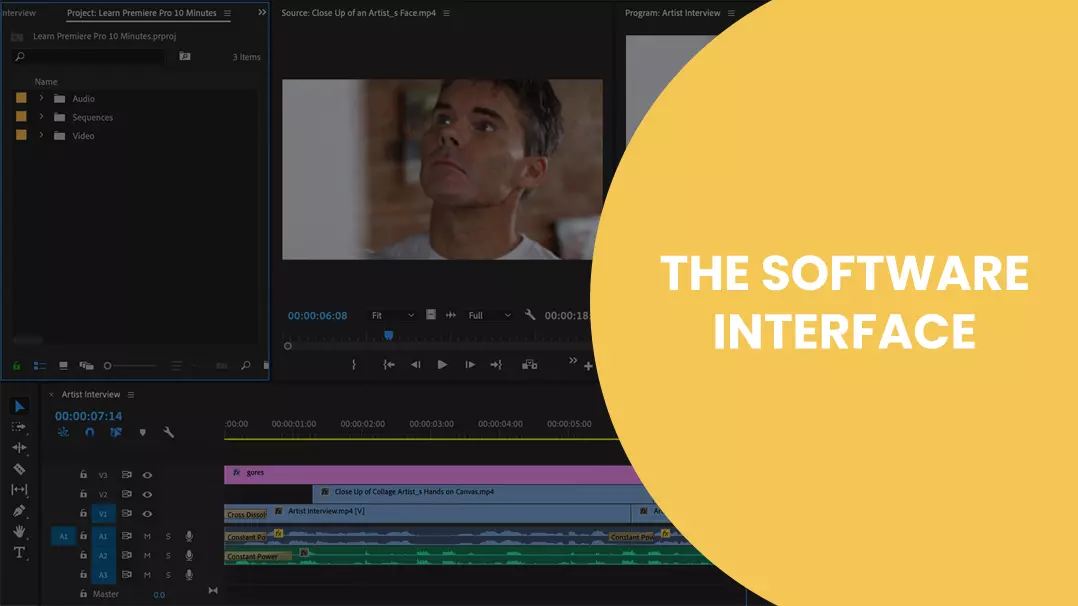Play the Source monitor clip
Image resolution: width=1078 pixels, height=606 pixels.
442,365
